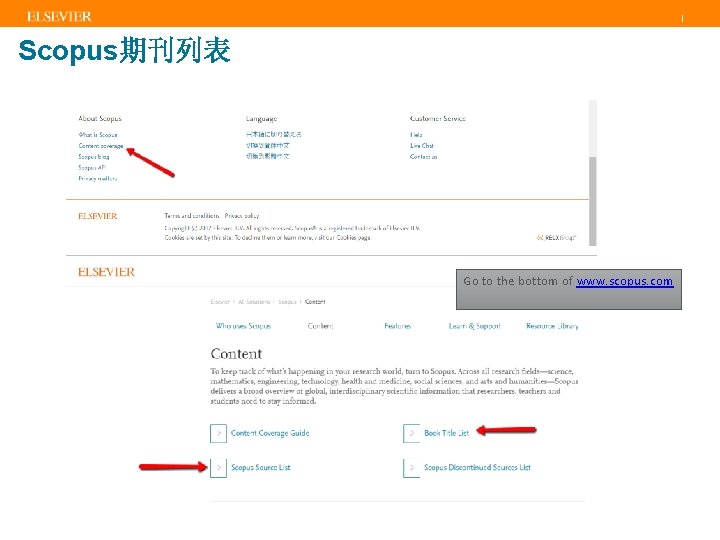Switch to the 'Who uses Scopus' tab
This screenshot has height=540, width=720.
pos(243,326)
